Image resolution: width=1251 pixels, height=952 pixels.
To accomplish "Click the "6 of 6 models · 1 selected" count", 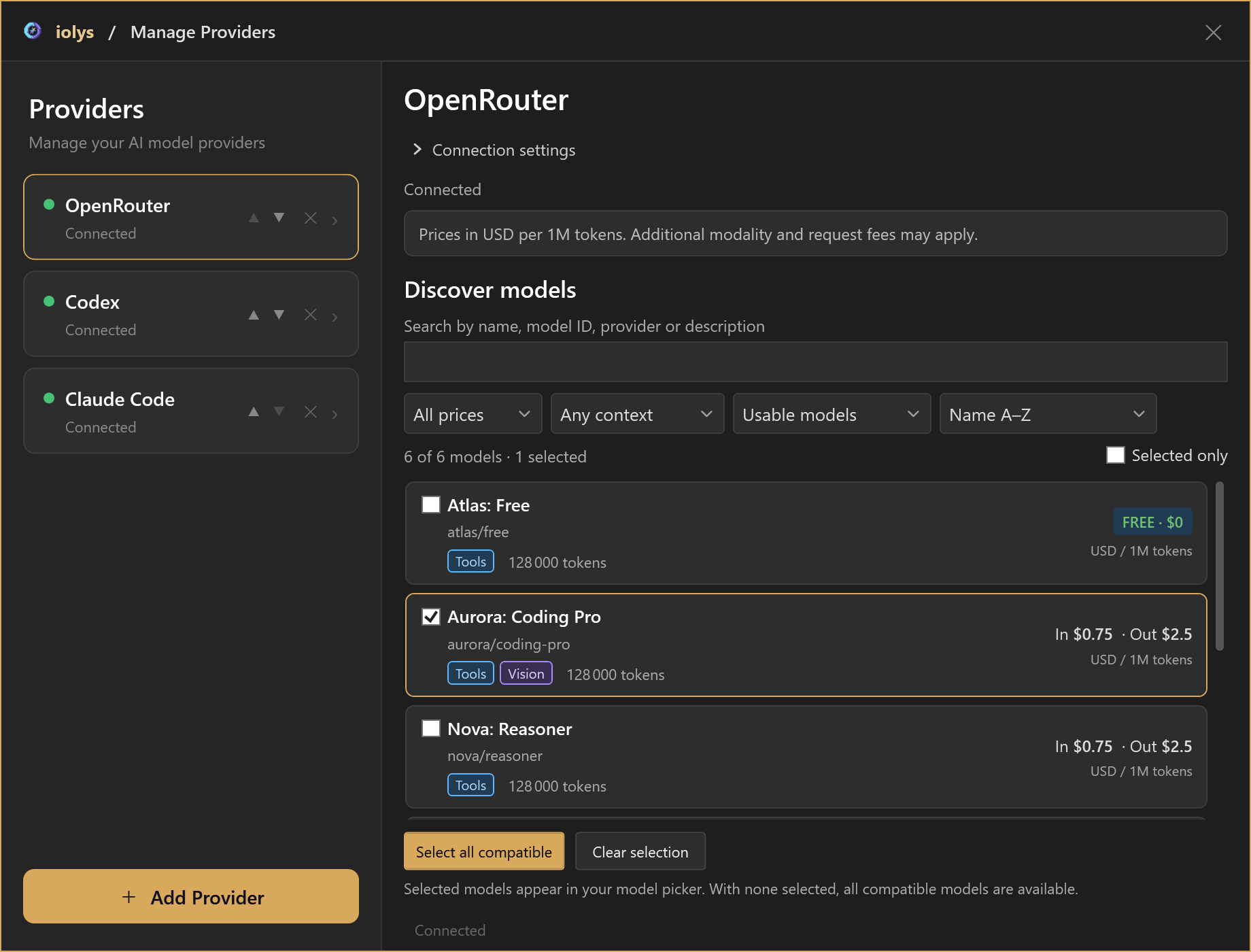I will click(x=495, y=456).
